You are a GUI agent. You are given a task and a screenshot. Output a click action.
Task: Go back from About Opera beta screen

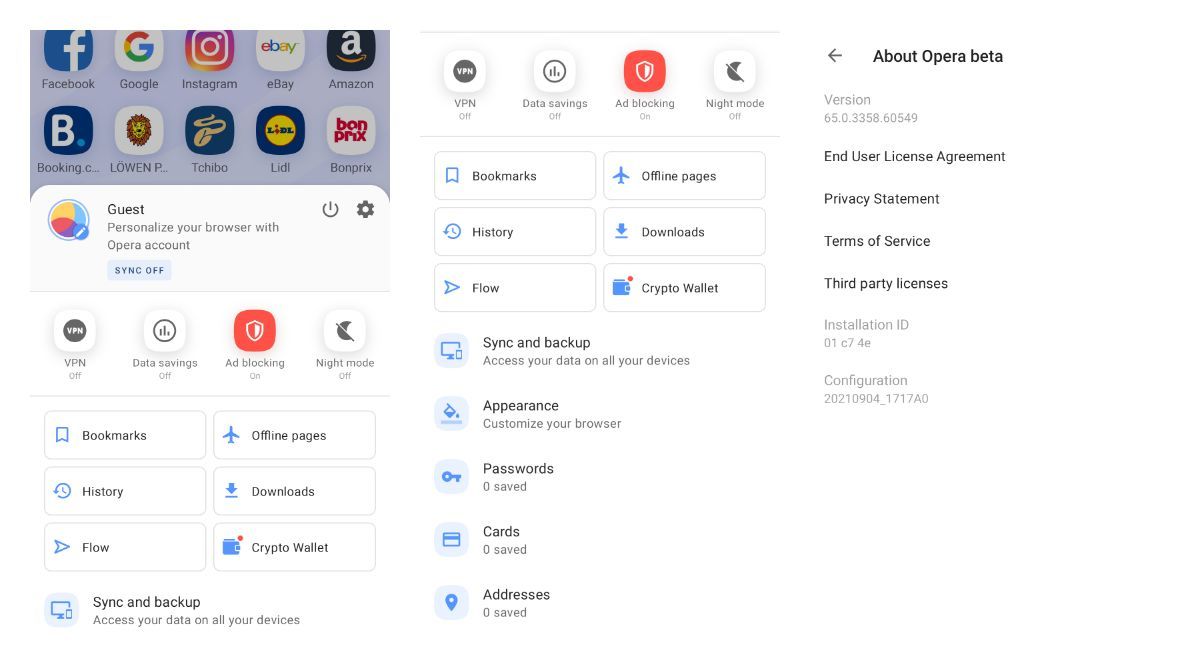[835, 56]
